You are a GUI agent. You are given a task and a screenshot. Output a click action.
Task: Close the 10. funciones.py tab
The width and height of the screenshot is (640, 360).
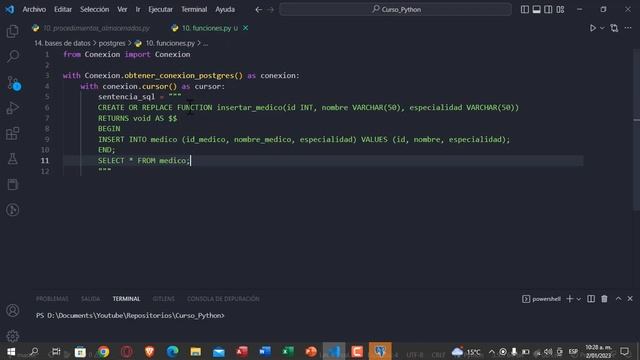click(245, 28)
